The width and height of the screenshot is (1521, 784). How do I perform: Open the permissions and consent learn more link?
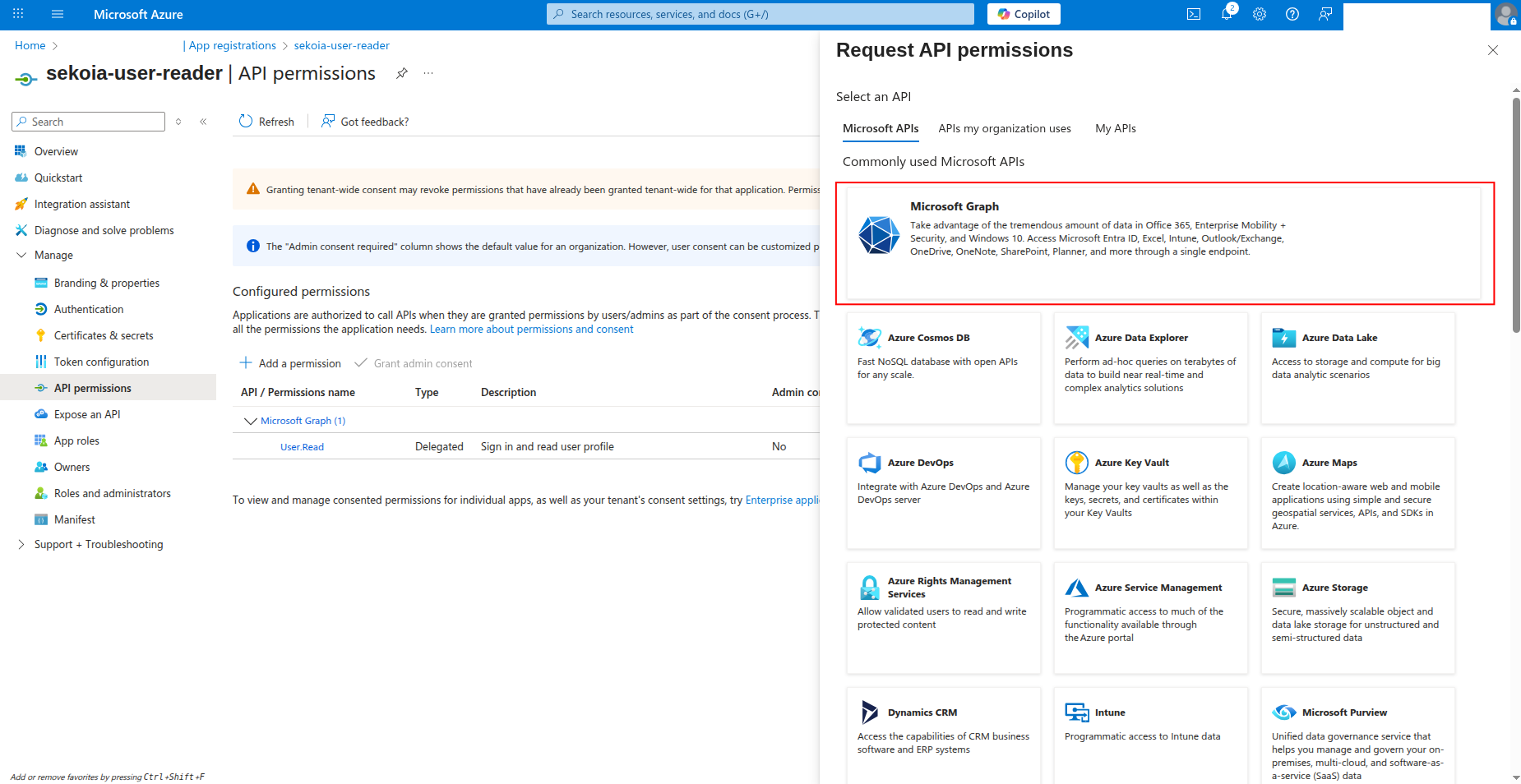coord(531,329)
